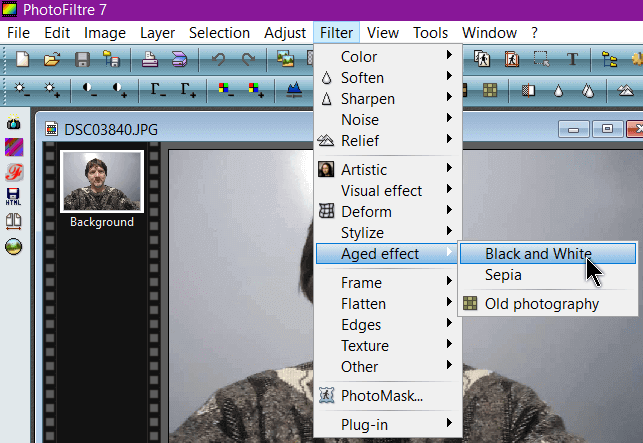Click the Save as HTML sidebar icon
643x443 pixels.
[14, 197]
